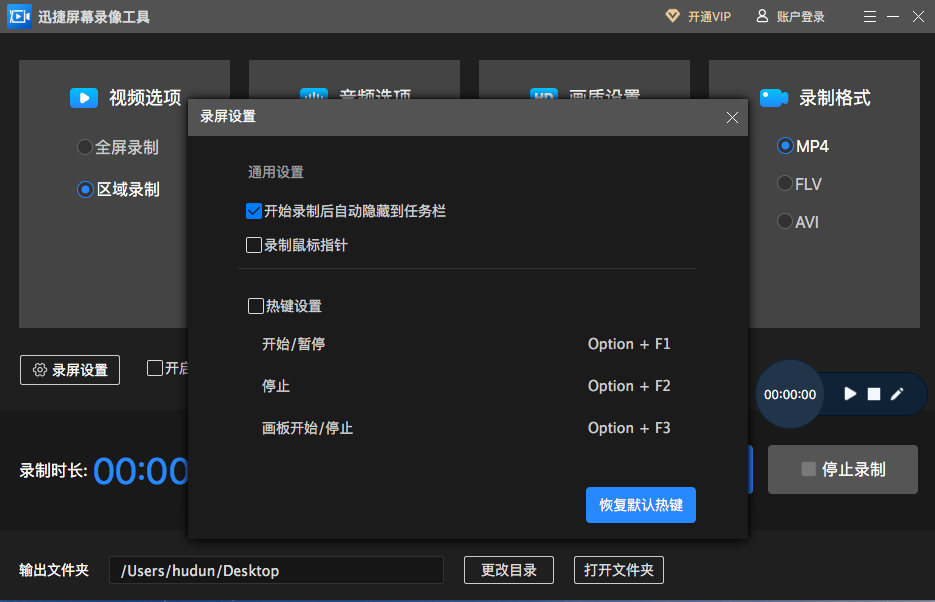Close the 录屏设置 dialog
The image size is (935, 602).
click(732, 117)
